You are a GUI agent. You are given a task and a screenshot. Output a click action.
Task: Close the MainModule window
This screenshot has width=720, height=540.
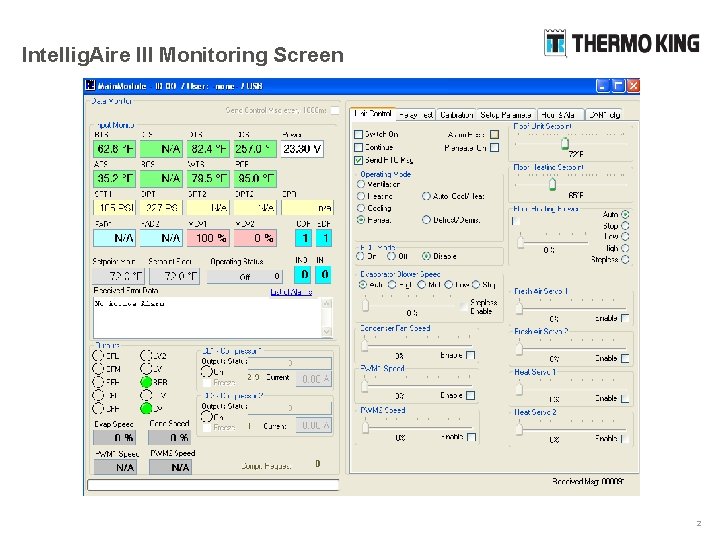pyautogui.click(x=633, y=85)
